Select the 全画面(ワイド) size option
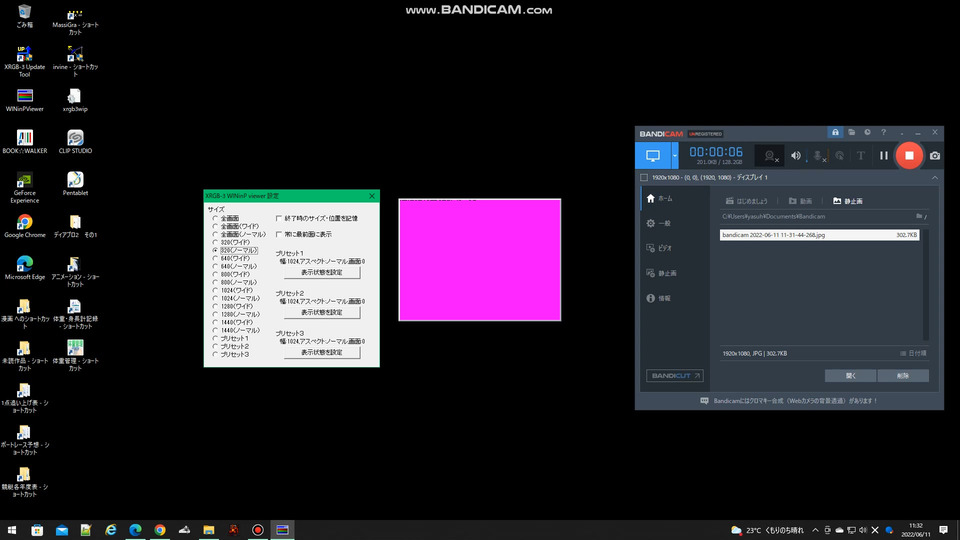The image size is (960, 540). (x=215, y=227)
